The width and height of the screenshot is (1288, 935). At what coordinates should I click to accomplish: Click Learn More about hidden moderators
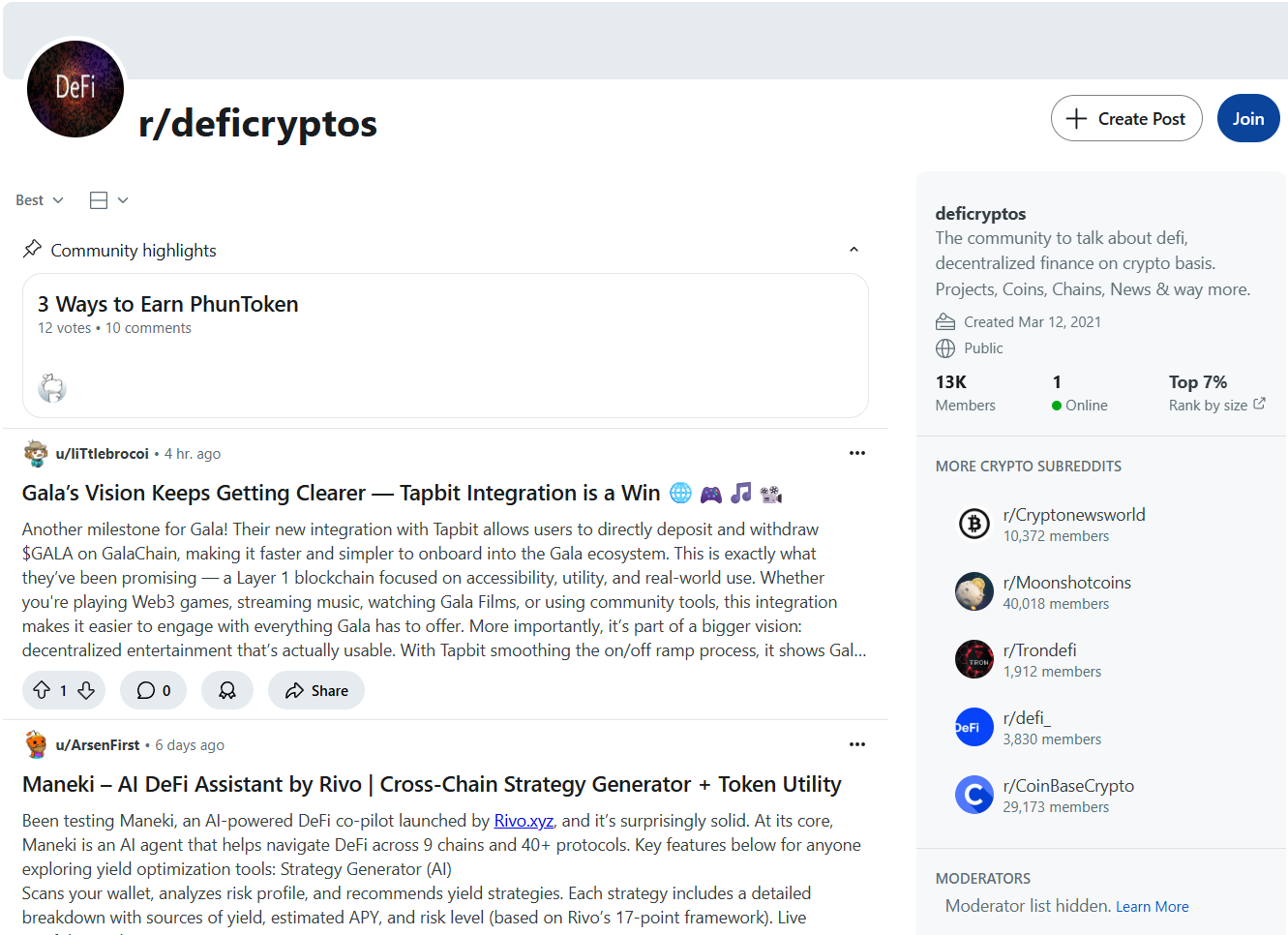click(1153, 907)
